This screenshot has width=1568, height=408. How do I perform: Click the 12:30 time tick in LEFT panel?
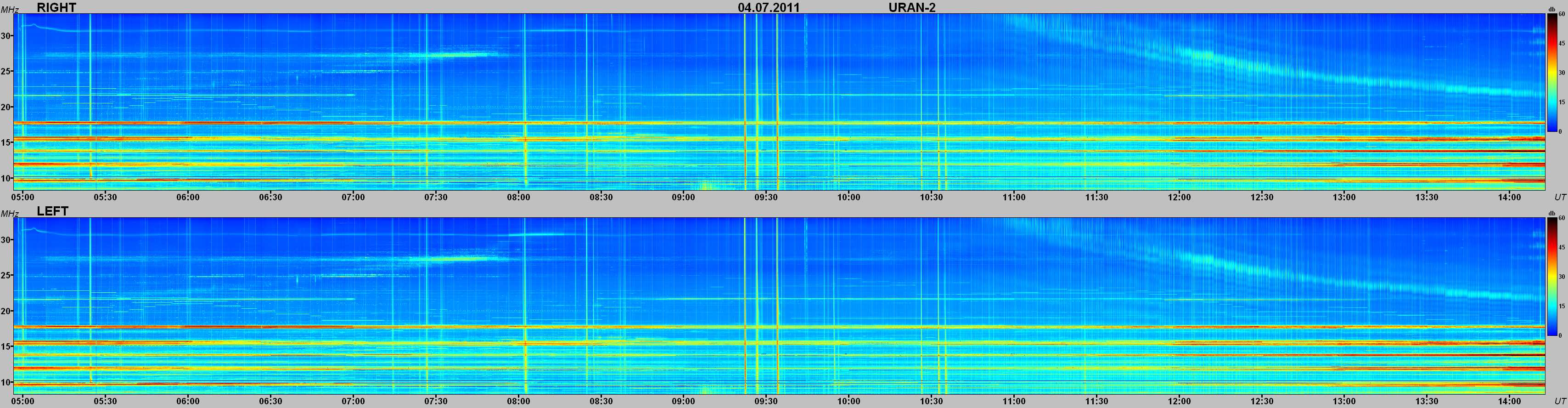click(x=1262, y=401)
